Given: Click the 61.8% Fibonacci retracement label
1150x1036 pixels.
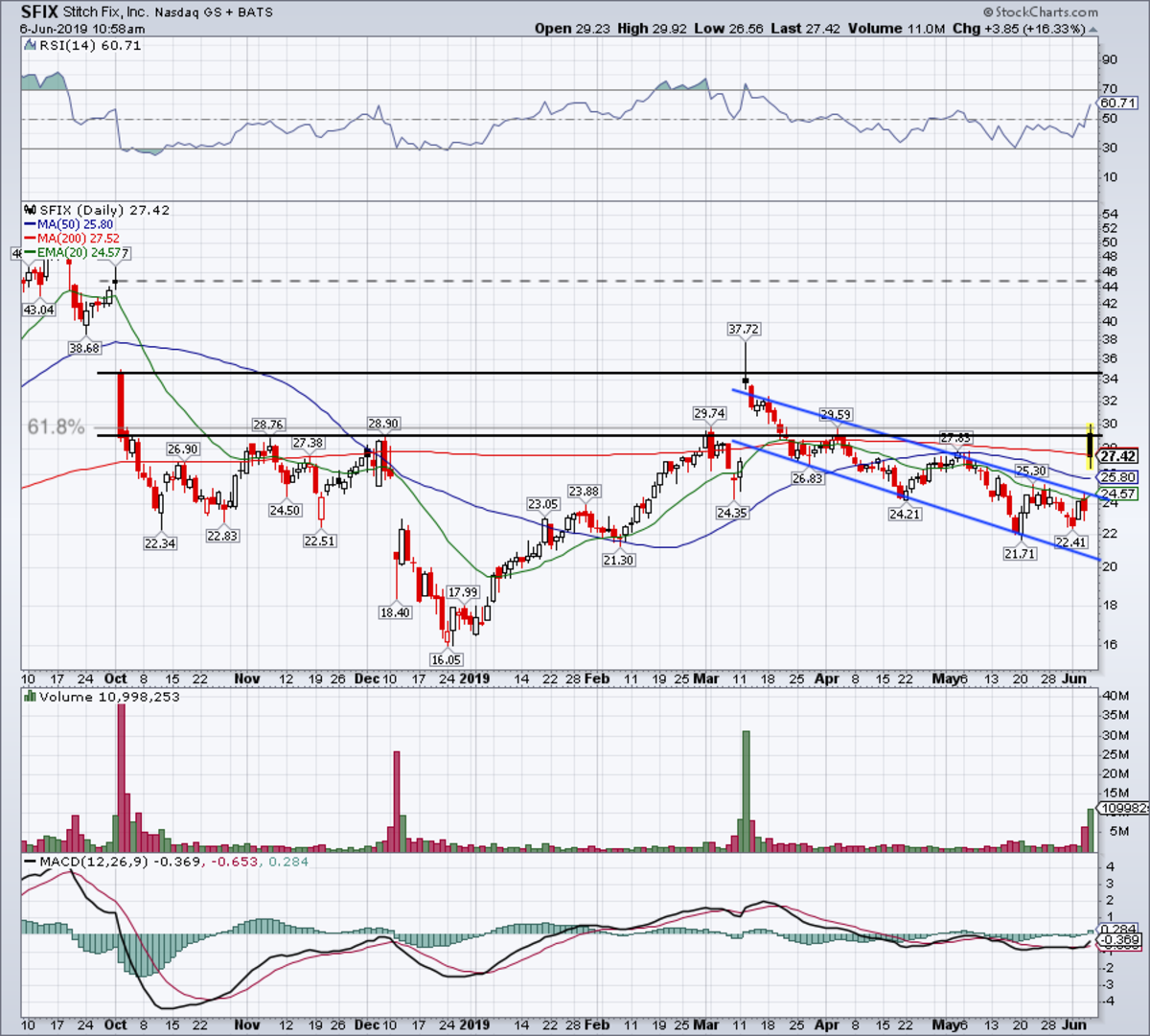Looking at the screenshot, I should click(56, 426).
